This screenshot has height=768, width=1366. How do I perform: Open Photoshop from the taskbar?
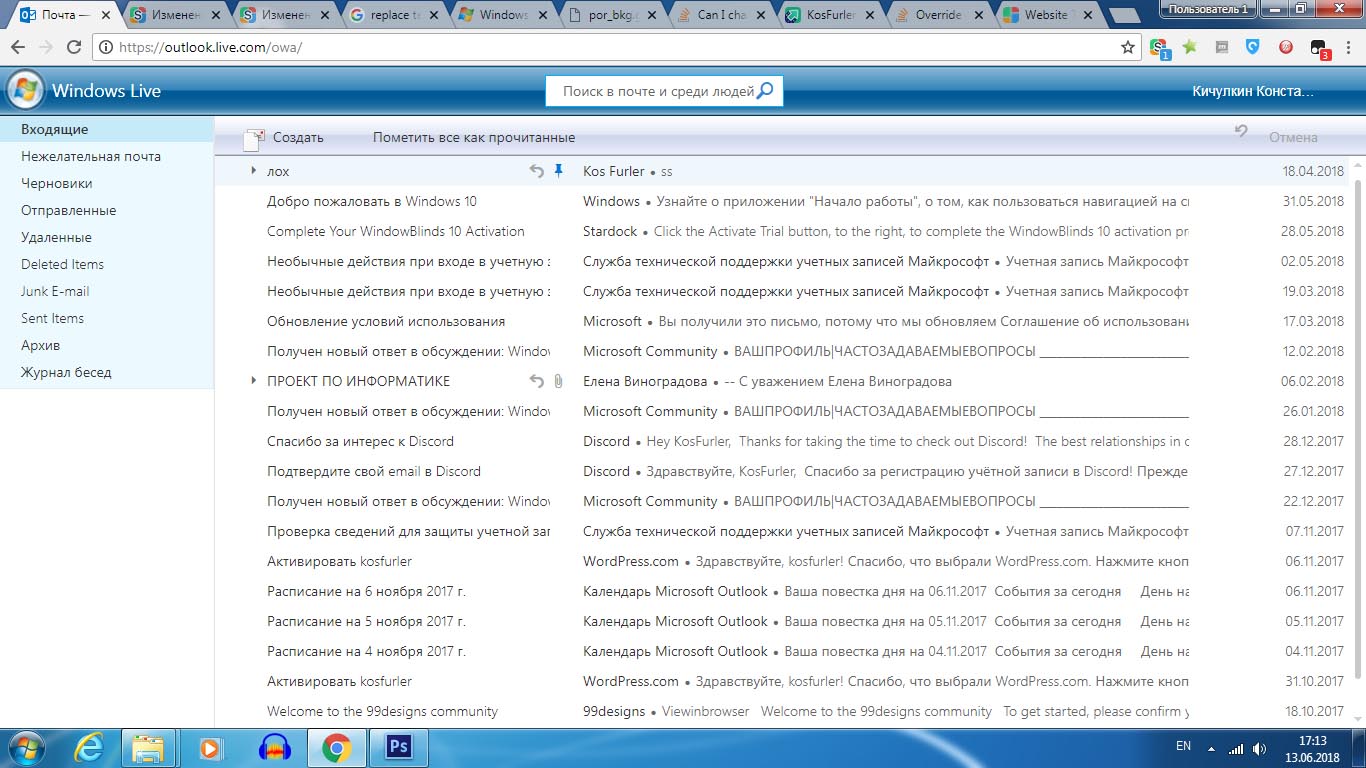(x=398, y=746)
